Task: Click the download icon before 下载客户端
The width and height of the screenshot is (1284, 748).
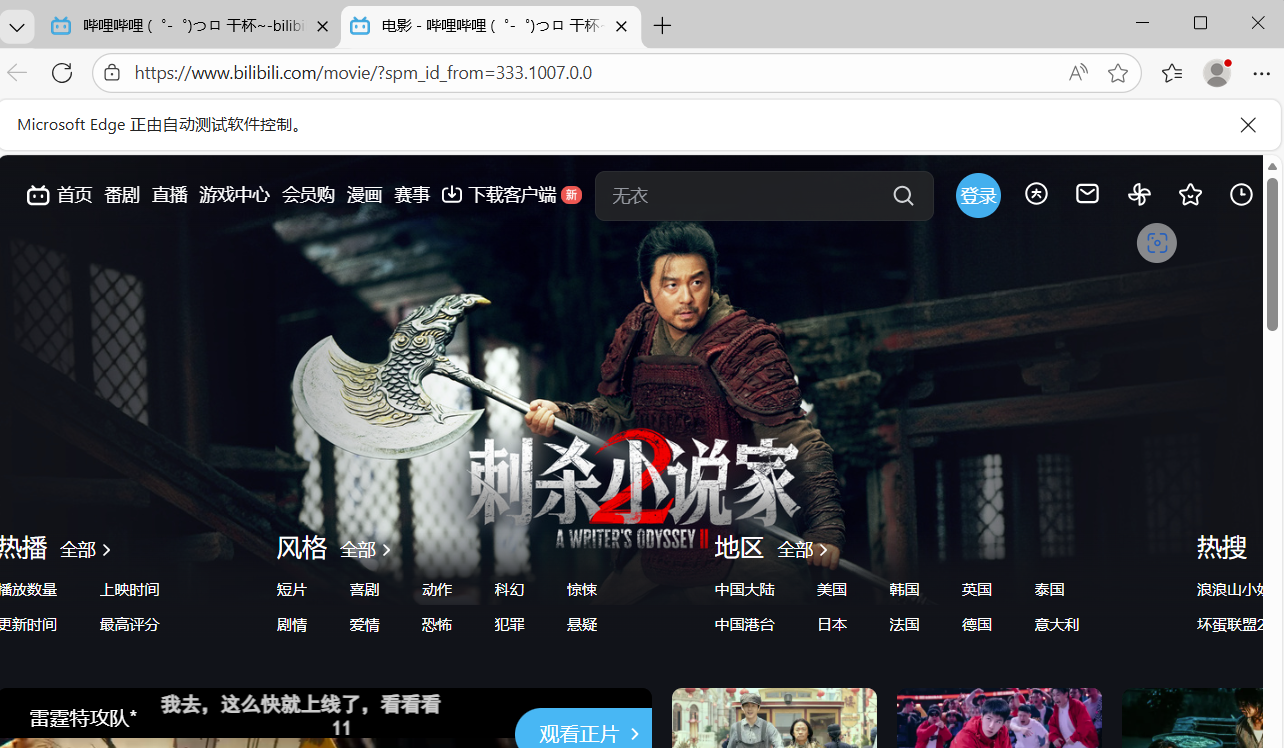Action: [x=452, y=194]
